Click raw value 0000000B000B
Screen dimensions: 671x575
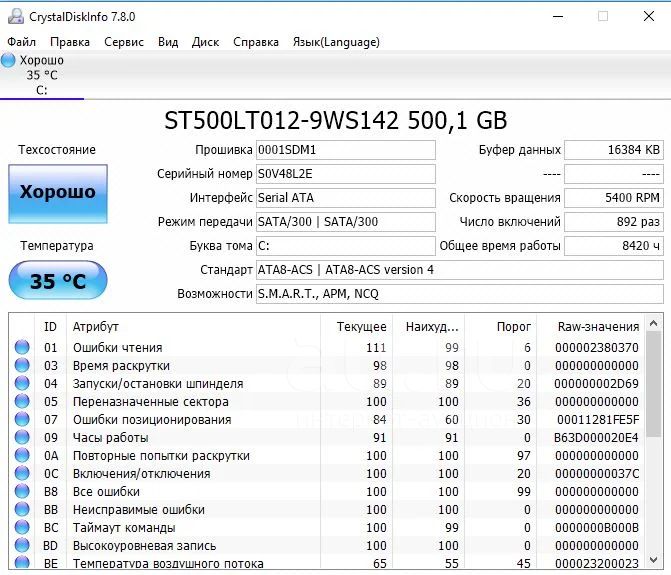click(x=597, y=528)
